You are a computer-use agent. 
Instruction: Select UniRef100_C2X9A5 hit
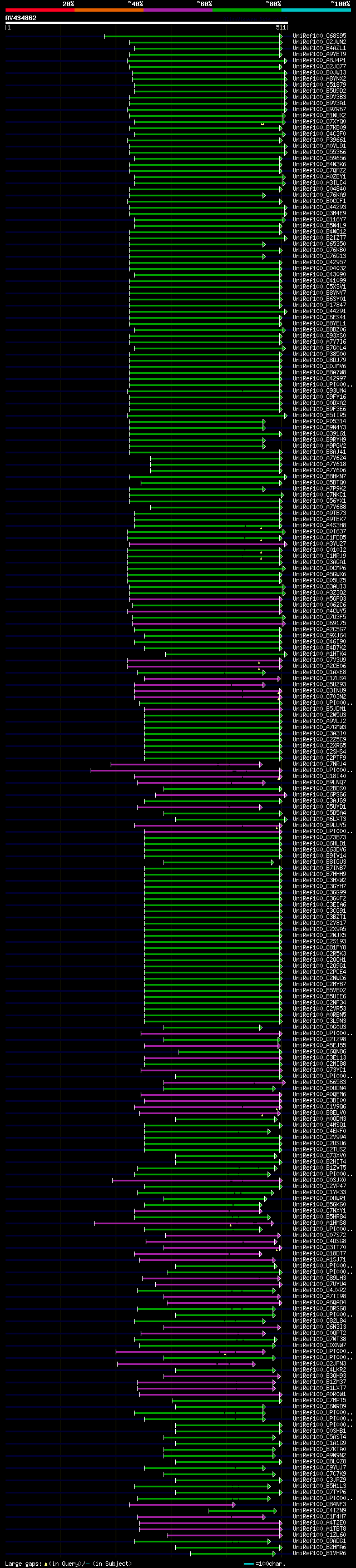pos(319,929)
